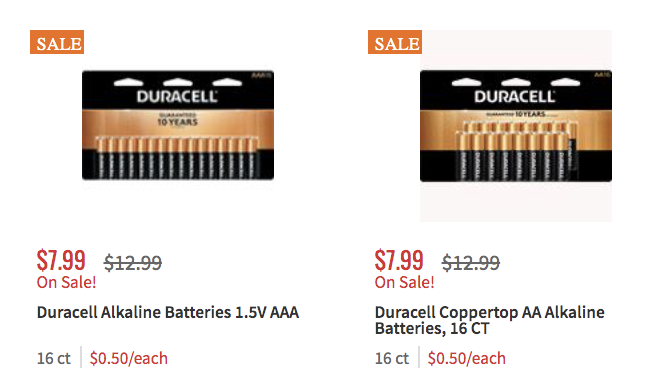The width and height of the screenshot is (652, 388).
Task: Click the SALE badge on AA batteries
Action: click(x=395, y=42)
